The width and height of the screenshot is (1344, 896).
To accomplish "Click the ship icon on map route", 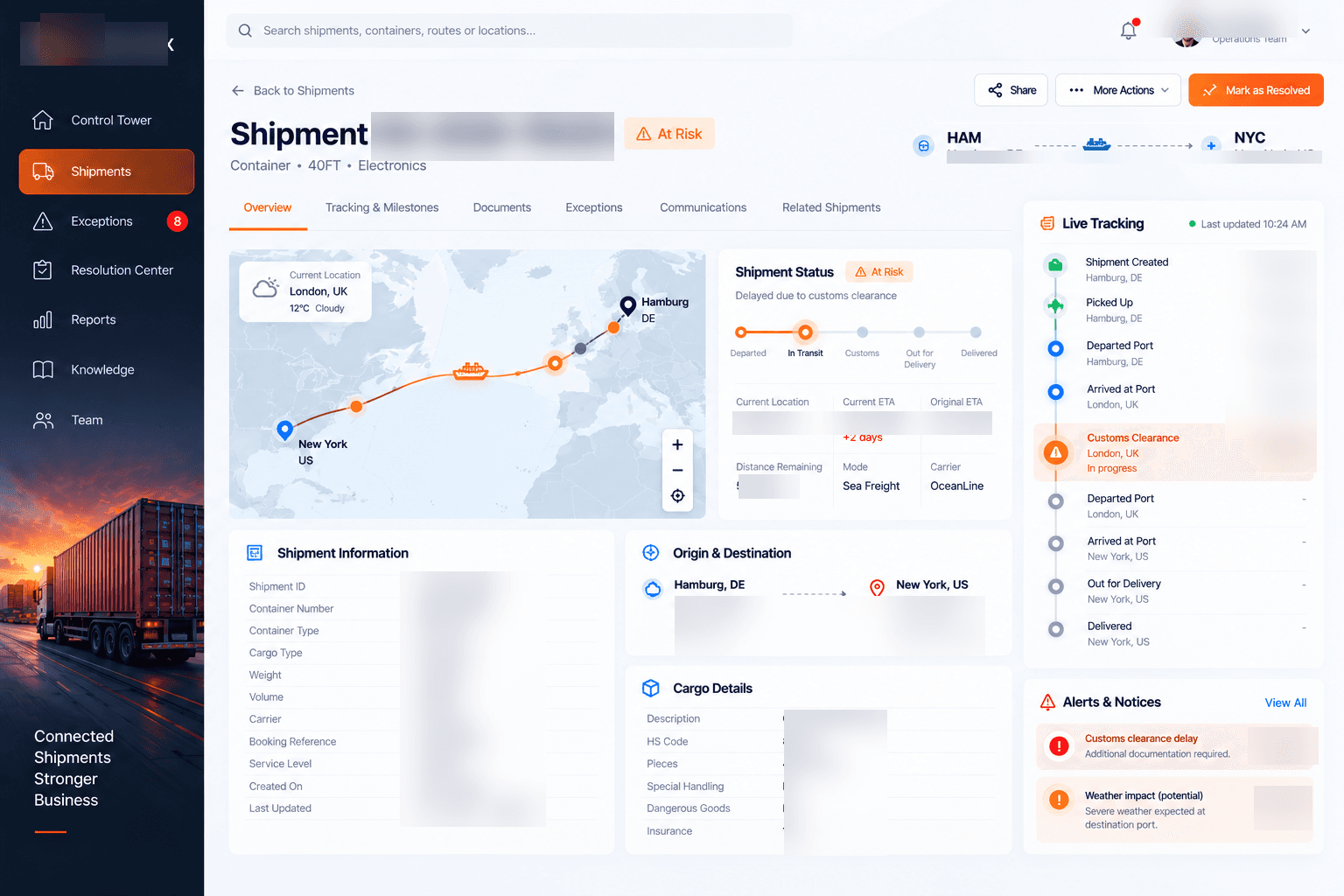I will (470, 371).
